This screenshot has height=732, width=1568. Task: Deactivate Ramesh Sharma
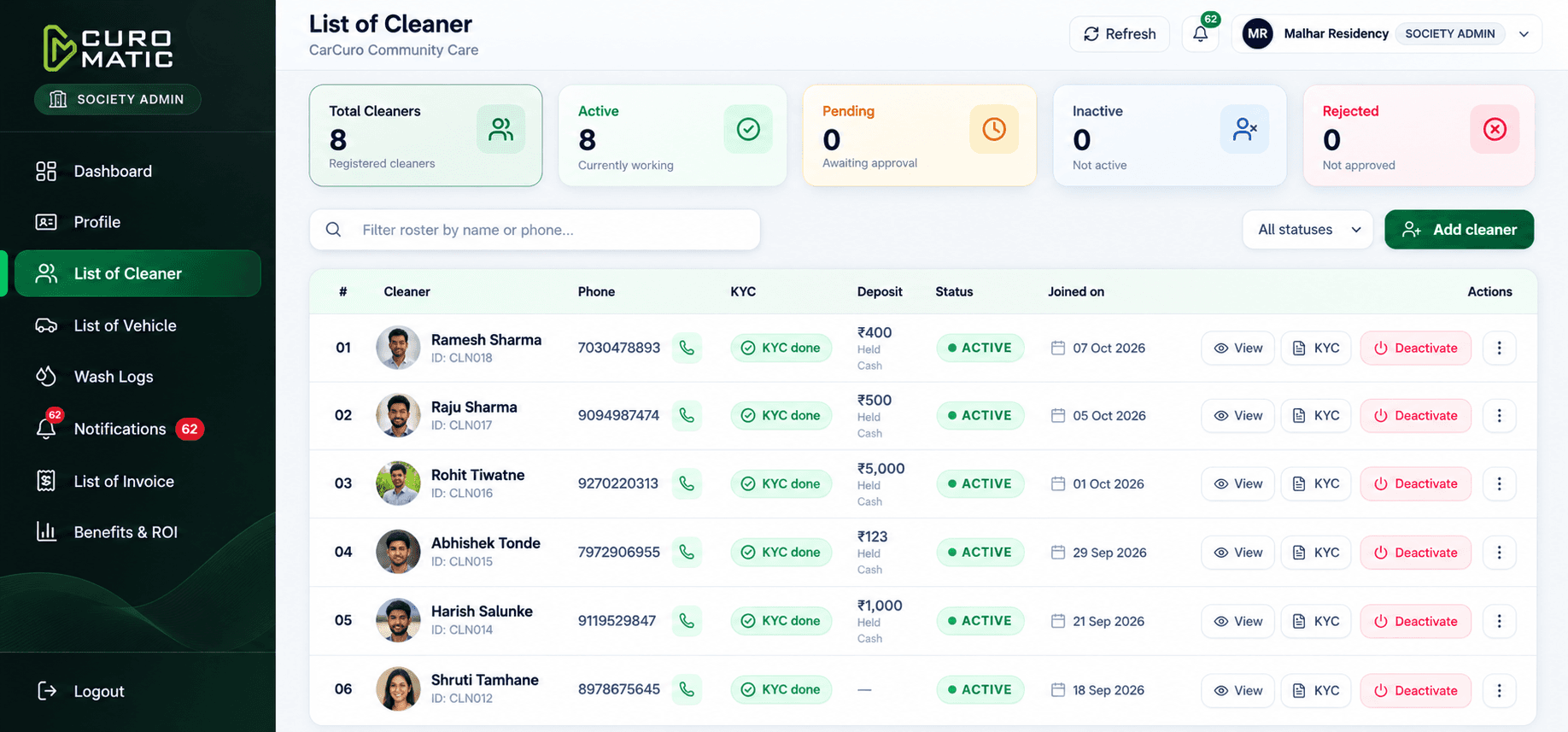pos(1415,348)
